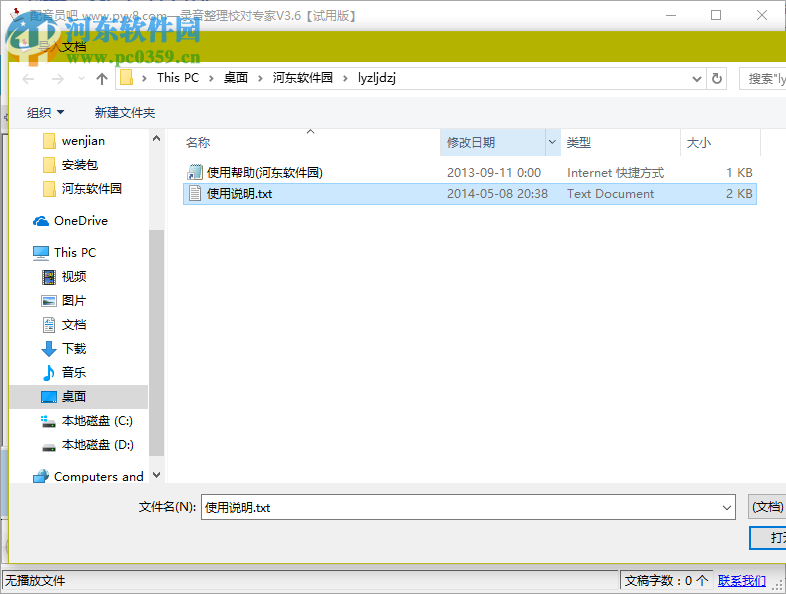Viewport: 786px width, 594px height.
Task: Open the (文档) file type filter
Action: coord(767,507)
